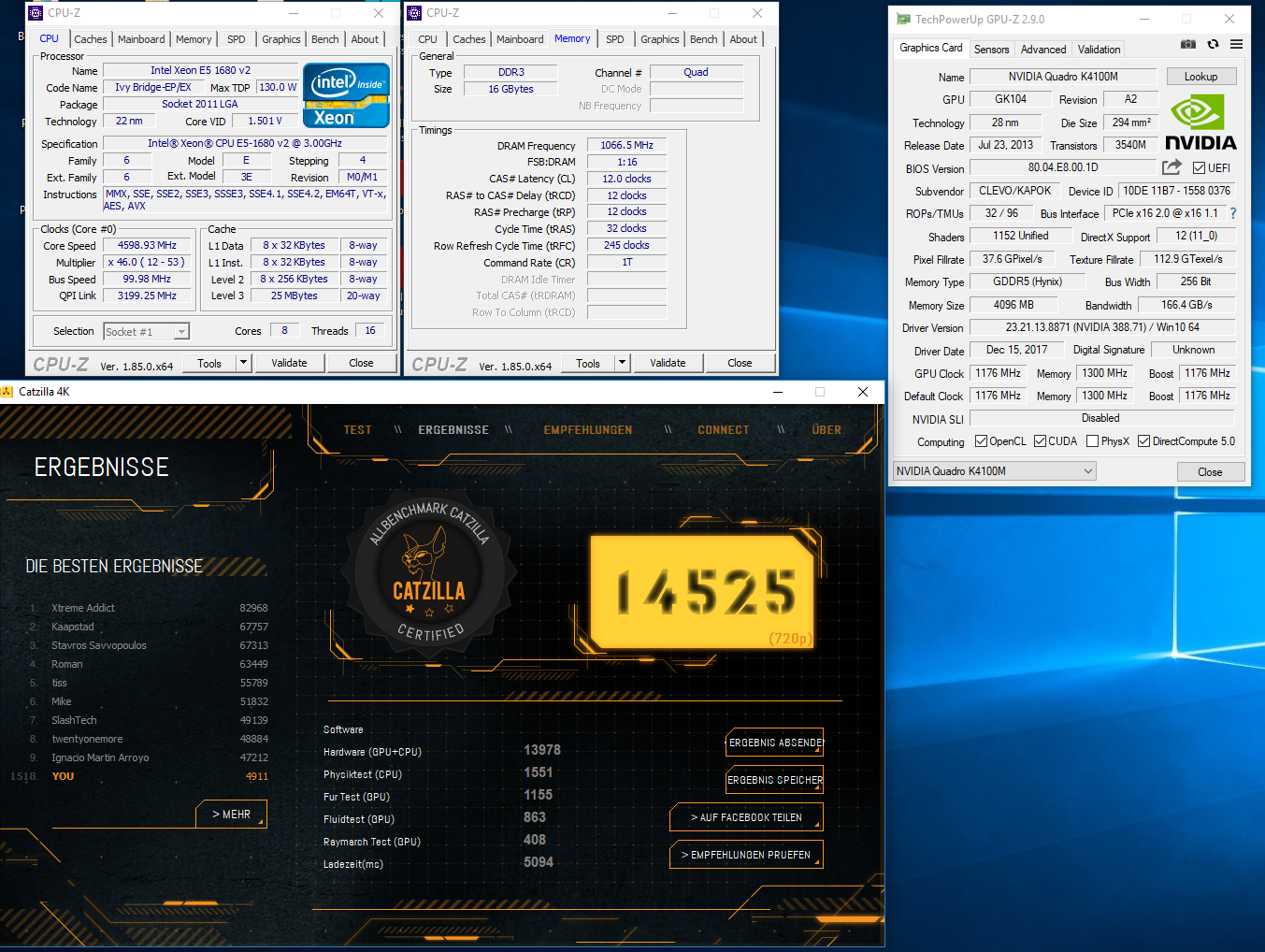Click the DRAM Frequency 1066.5 MHz field
Viewport: 1265px width, 952px height.
(x=626, y=145)
